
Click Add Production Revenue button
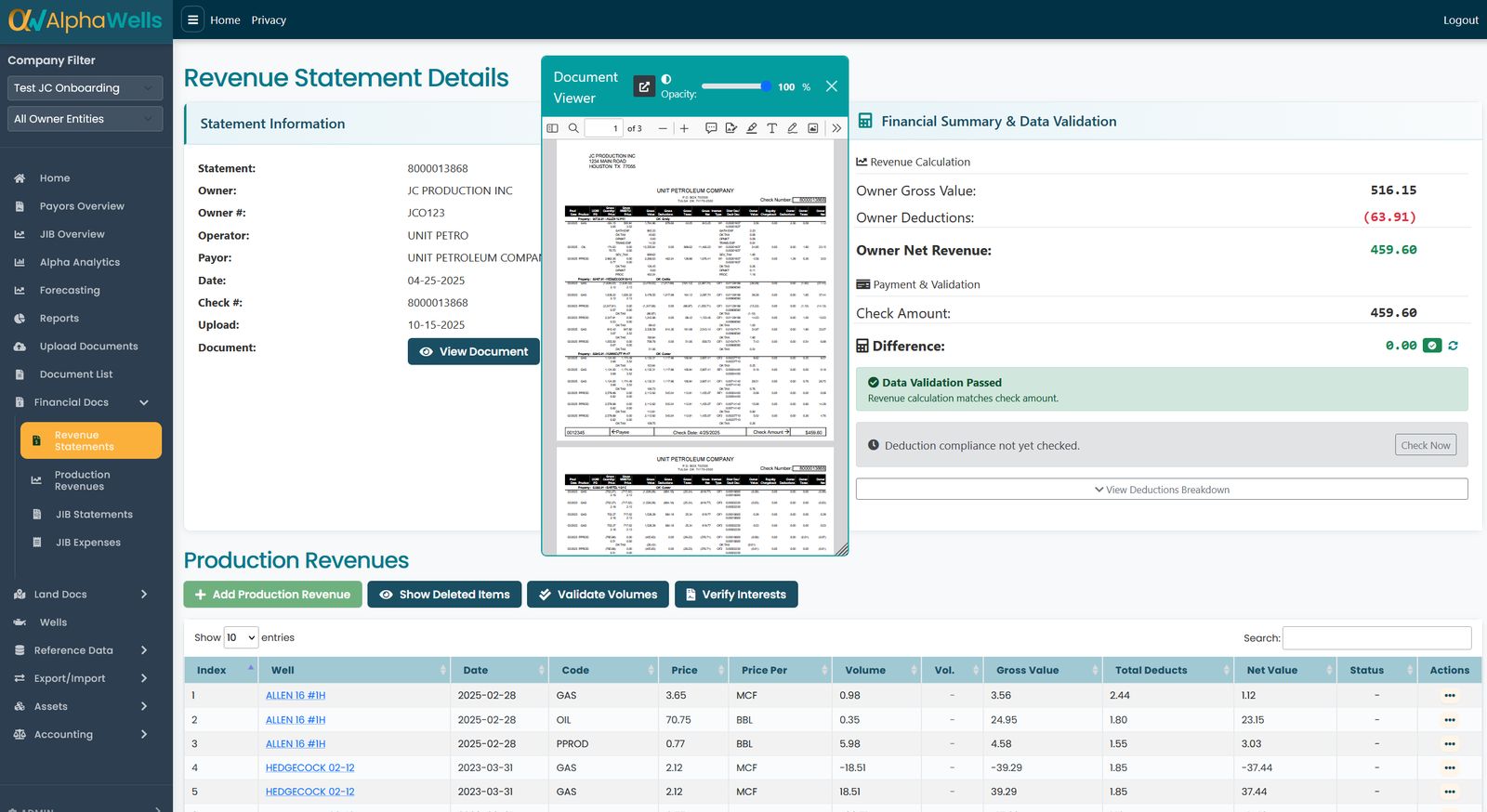[272, 595]
